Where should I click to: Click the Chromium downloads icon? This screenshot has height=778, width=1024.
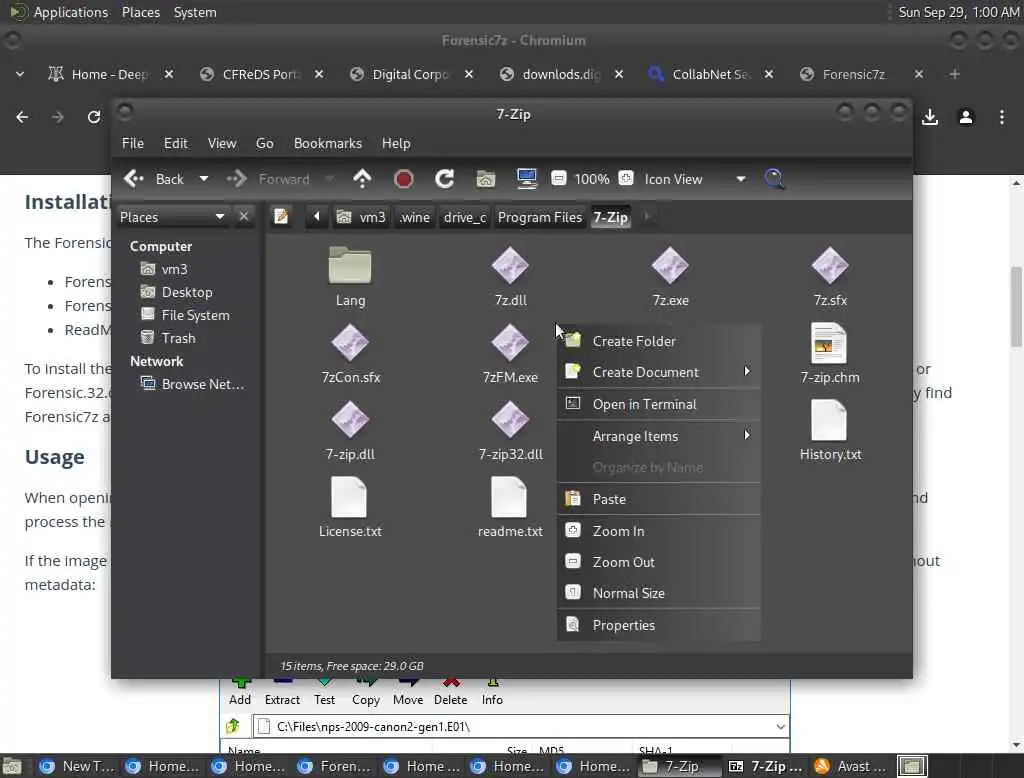coord(930,117)
